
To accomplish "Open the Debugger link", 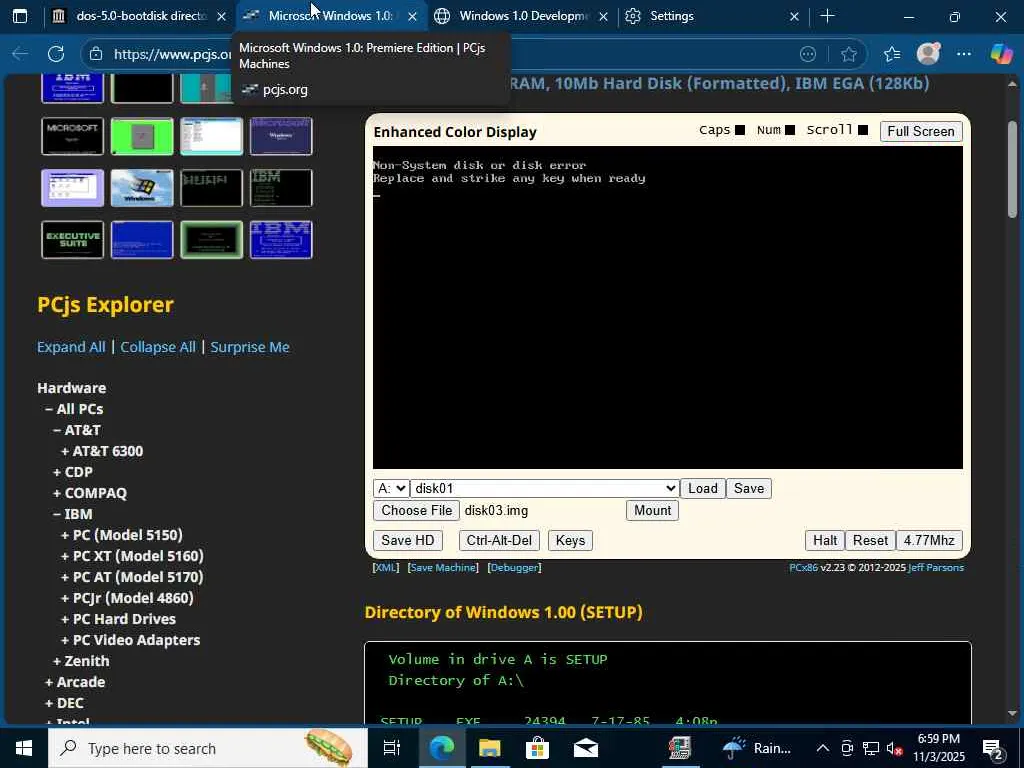I will [514, 568].
